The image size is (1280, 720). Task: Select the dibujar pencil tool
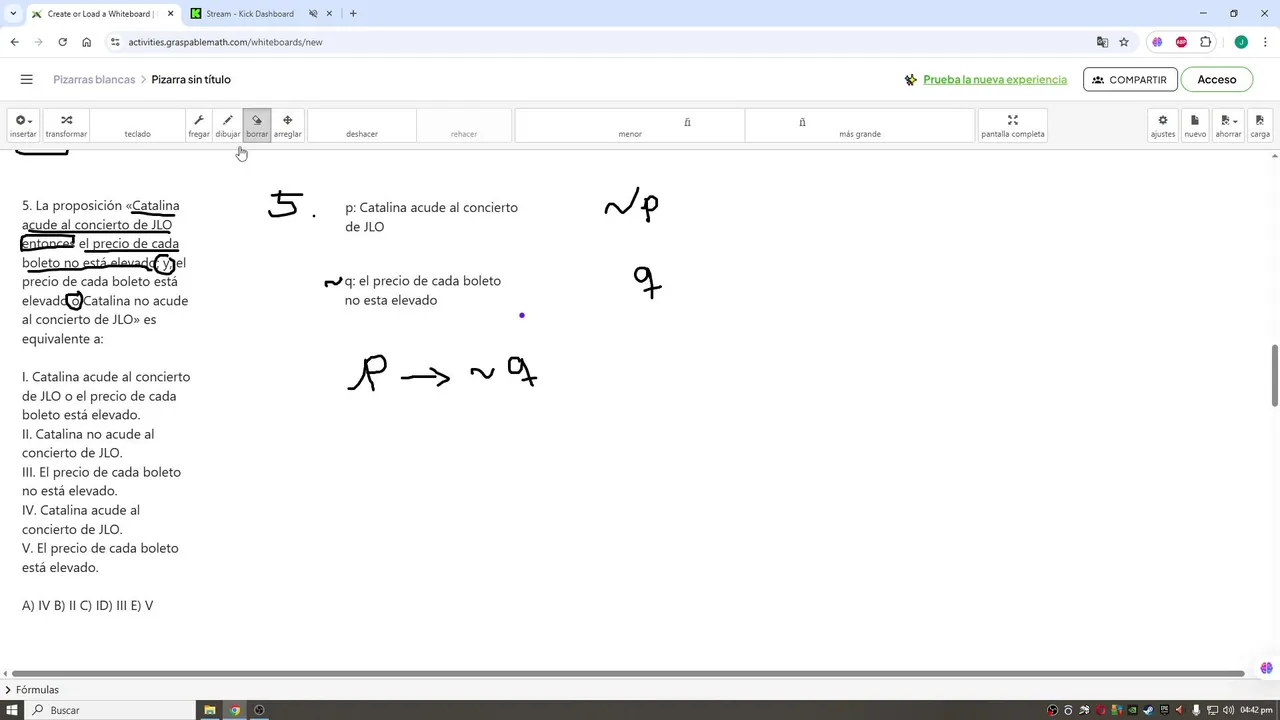(228, 126)
